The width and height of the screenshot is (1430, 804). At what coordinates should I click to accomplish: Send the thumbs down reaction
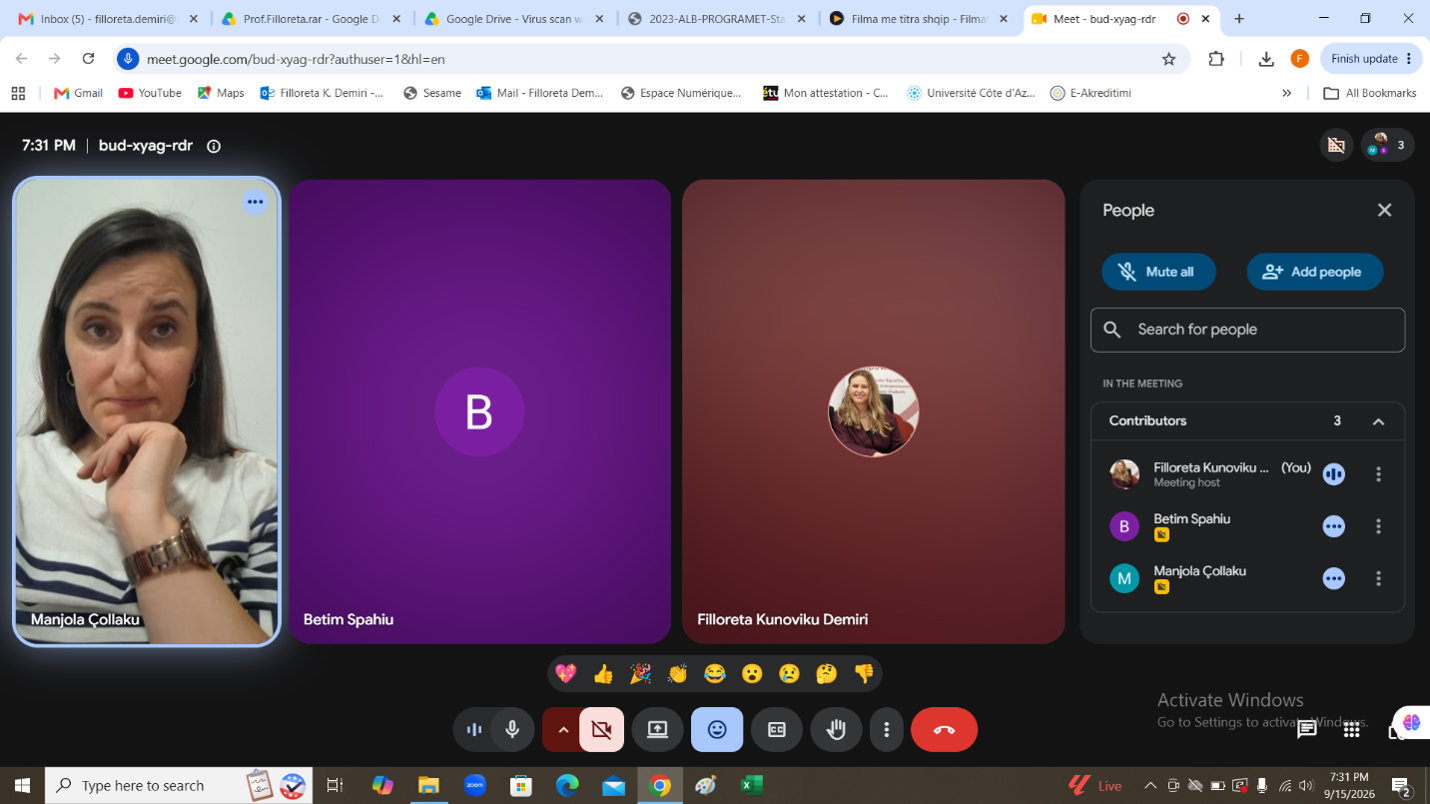pyautogui.click(x=864, y=674)
